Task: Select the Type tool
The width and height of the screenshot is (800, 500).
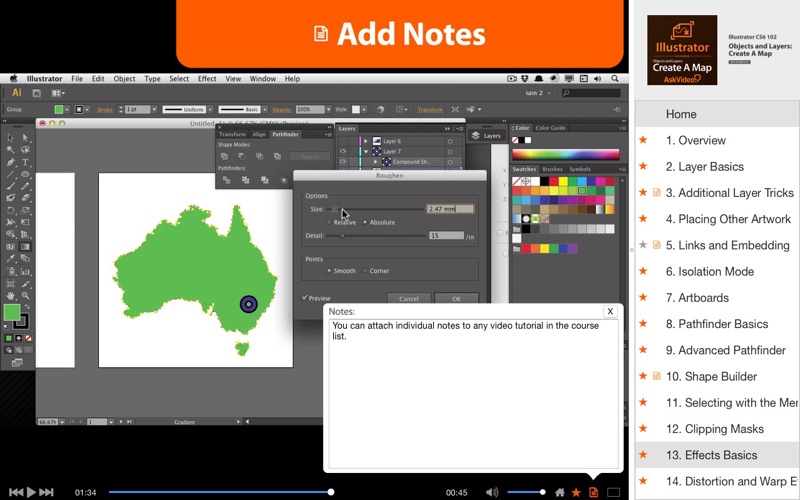Action: [x=25, y=162]
